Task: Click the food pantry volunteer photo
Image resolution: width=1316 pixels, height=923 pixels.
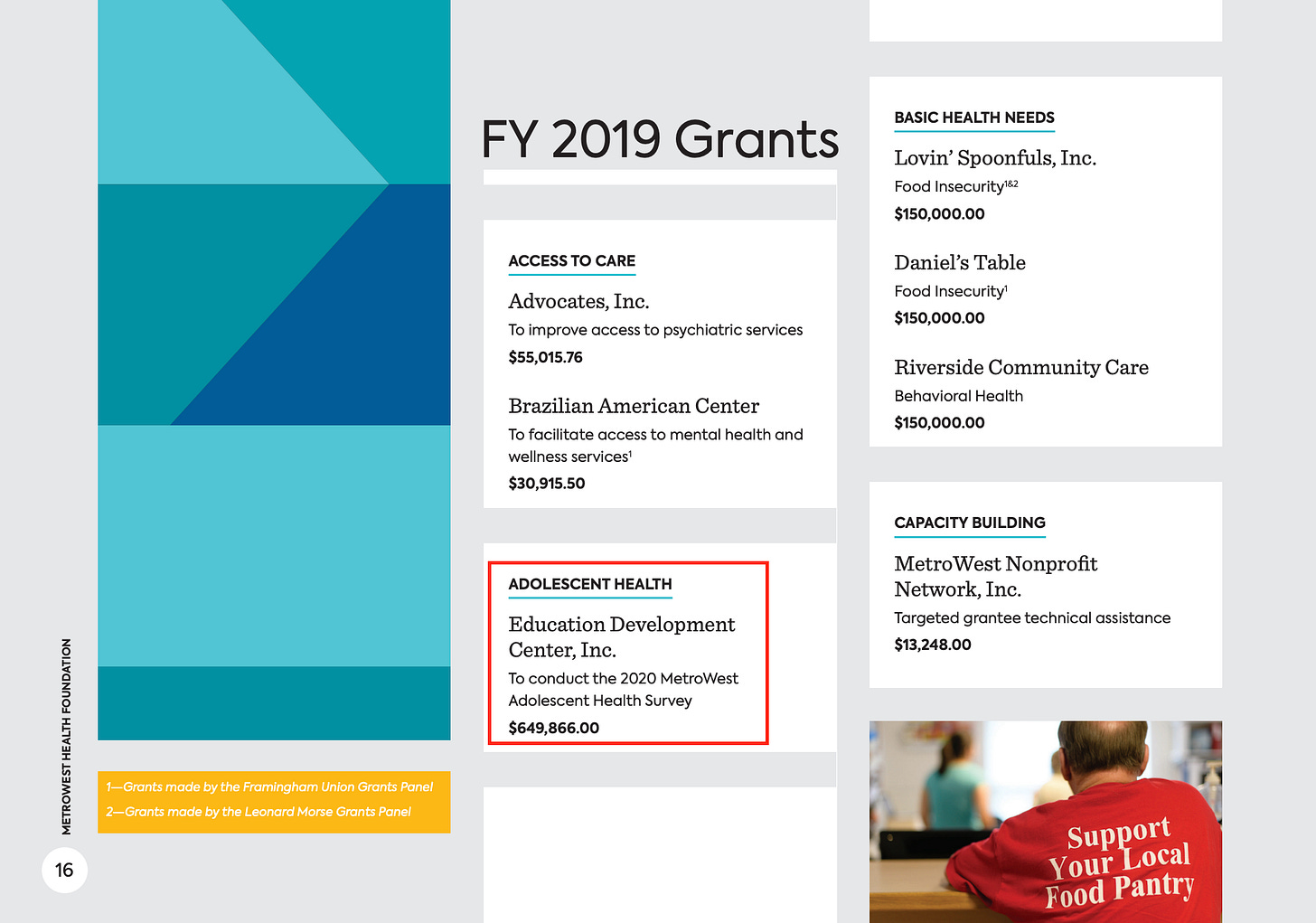Action: (1046, 822)
